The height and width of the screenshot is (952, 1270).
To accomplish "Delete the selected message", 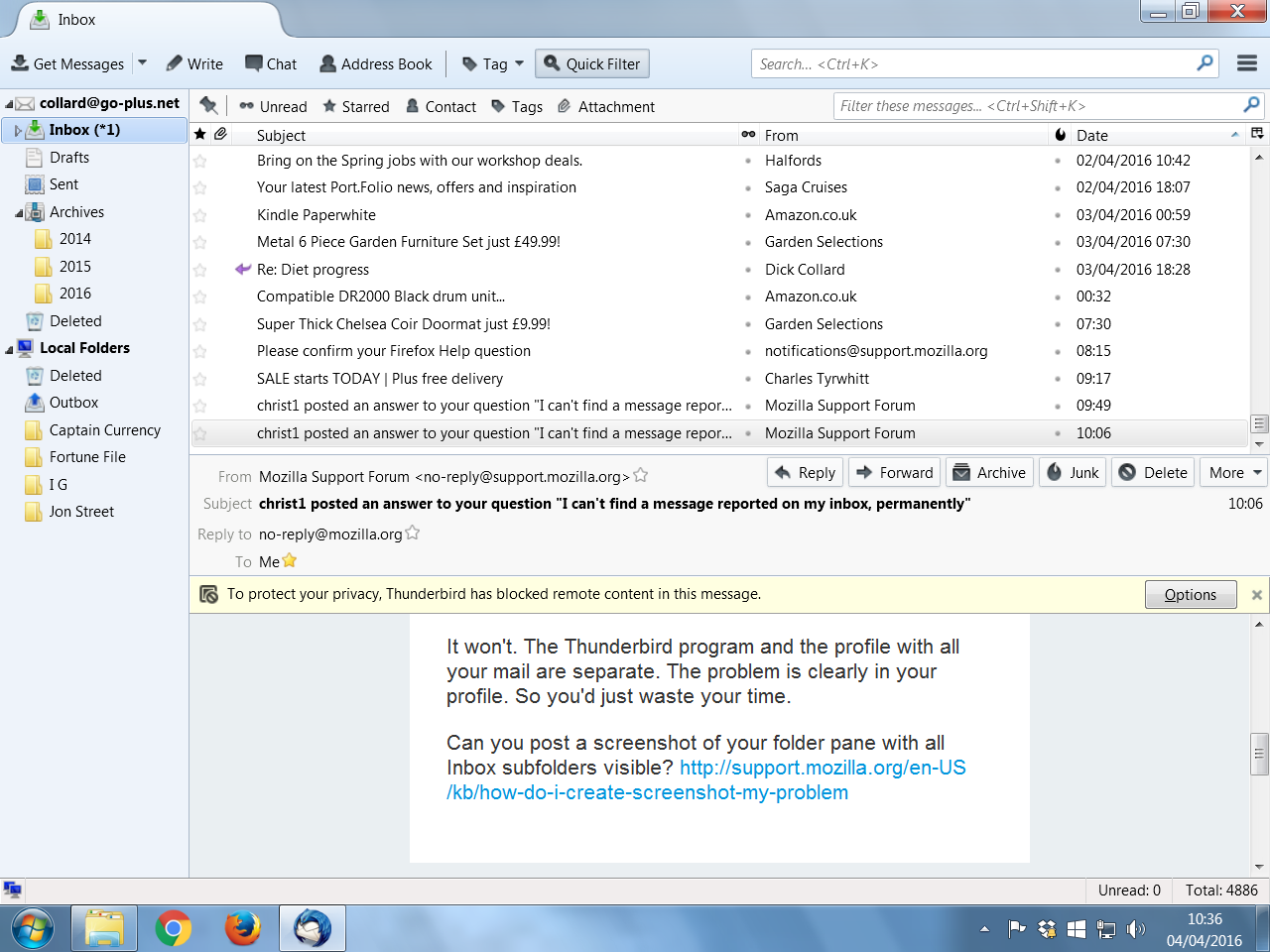I will [x=1153, y=472].
